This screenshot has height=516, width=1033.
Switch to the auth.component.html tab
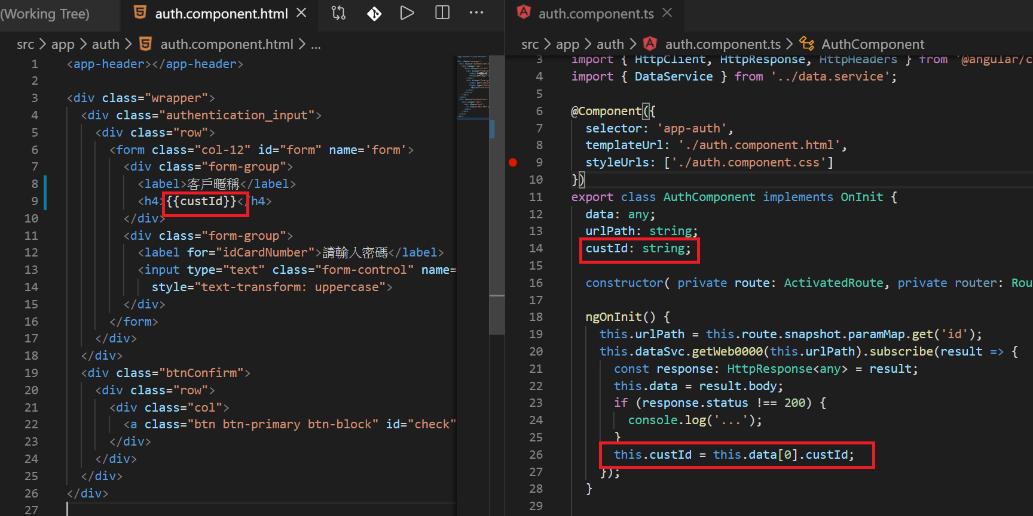[220, 13]
